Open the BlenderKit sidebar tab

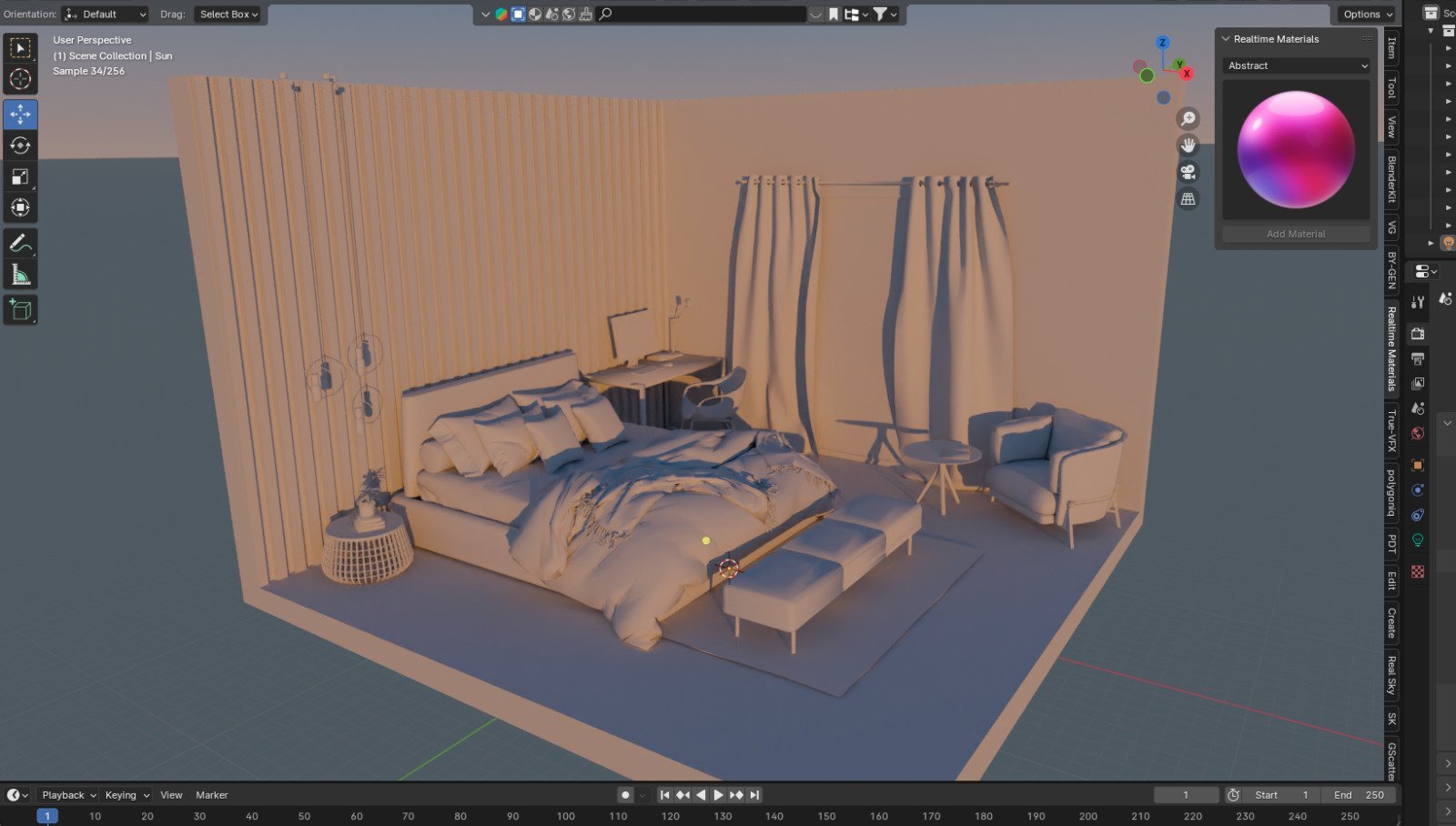pos(1391,178)
